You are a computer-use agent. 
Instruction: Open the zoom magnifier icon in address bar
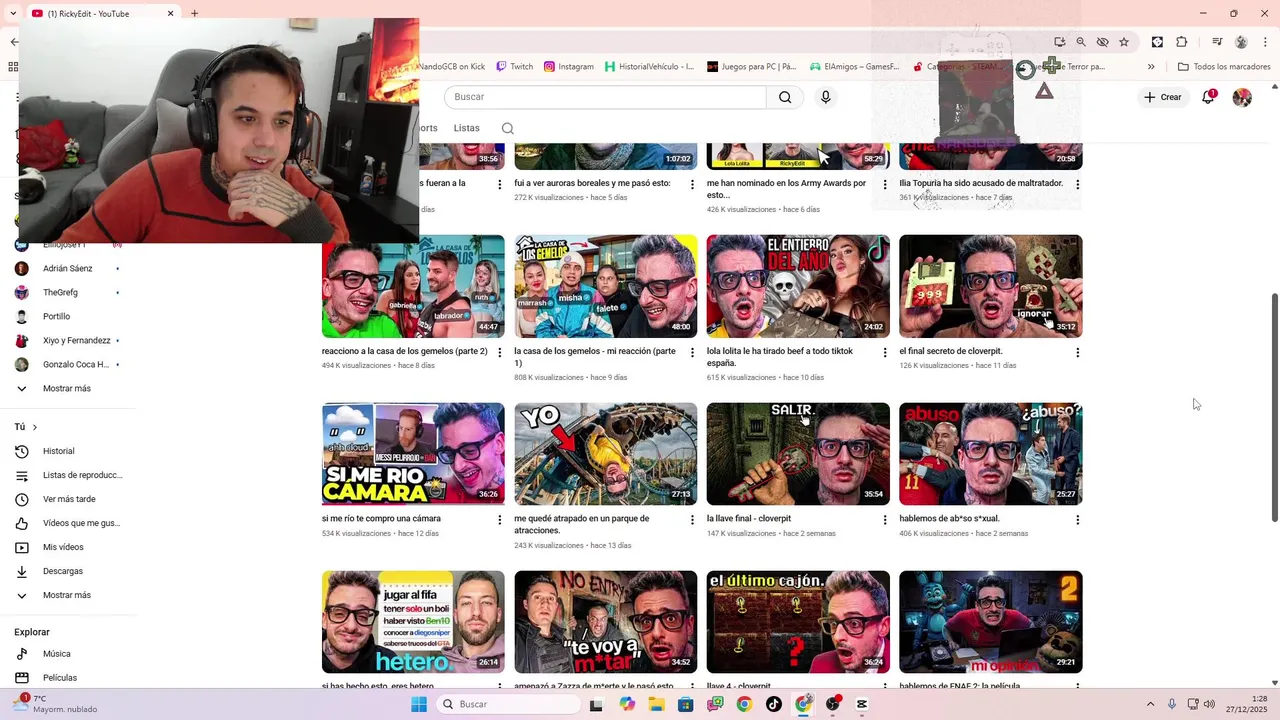coord(1081,42)
